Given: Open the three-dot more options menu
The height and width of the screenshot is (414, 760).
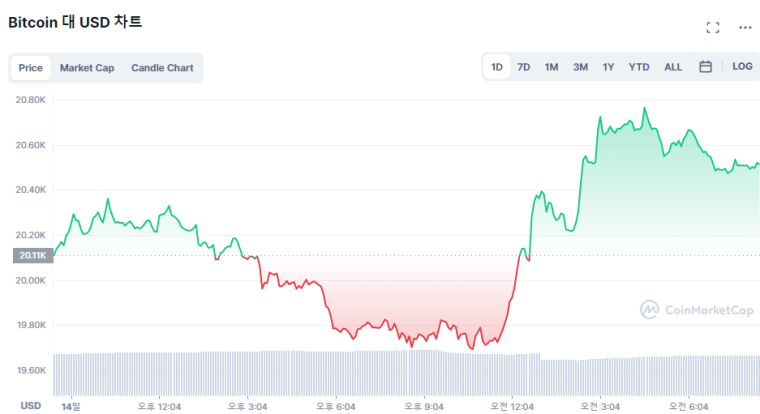Looking at the screenshot, I should click(744, 28).
